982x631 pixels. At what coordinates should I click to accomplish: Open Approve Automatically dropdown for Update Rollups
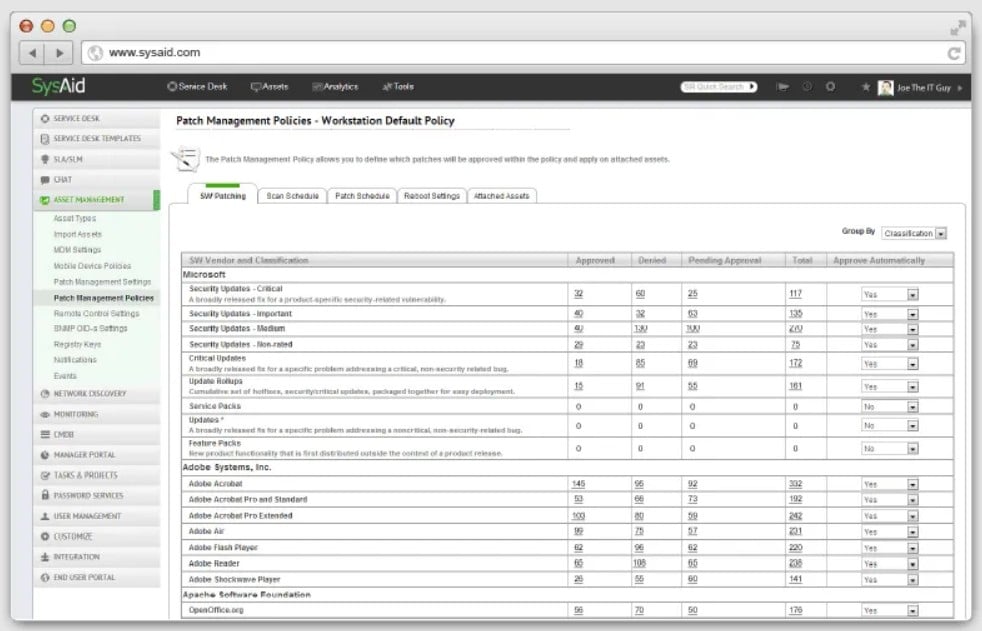pos(890,387)
